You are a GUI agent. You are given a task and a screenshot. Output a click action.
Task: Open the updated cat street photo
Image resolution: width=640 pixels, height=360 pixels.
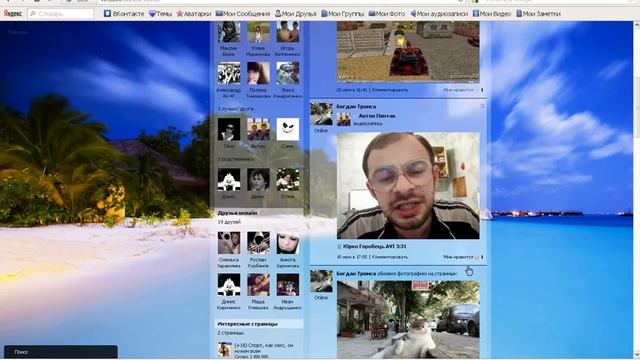click(408, 320)
